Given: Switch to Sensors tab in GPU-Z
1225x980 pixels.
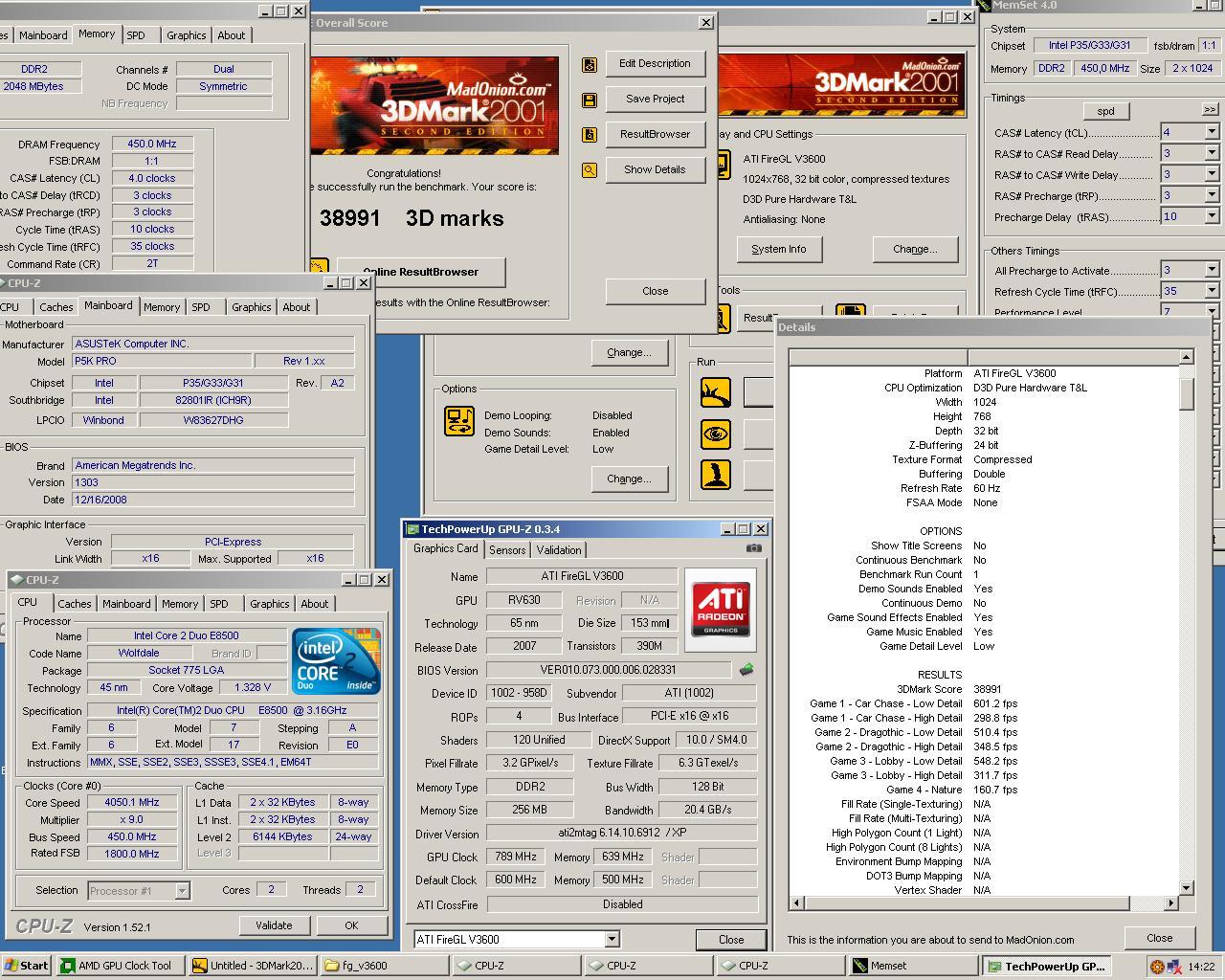Looking at the screenshot, I should click(507, 550).
